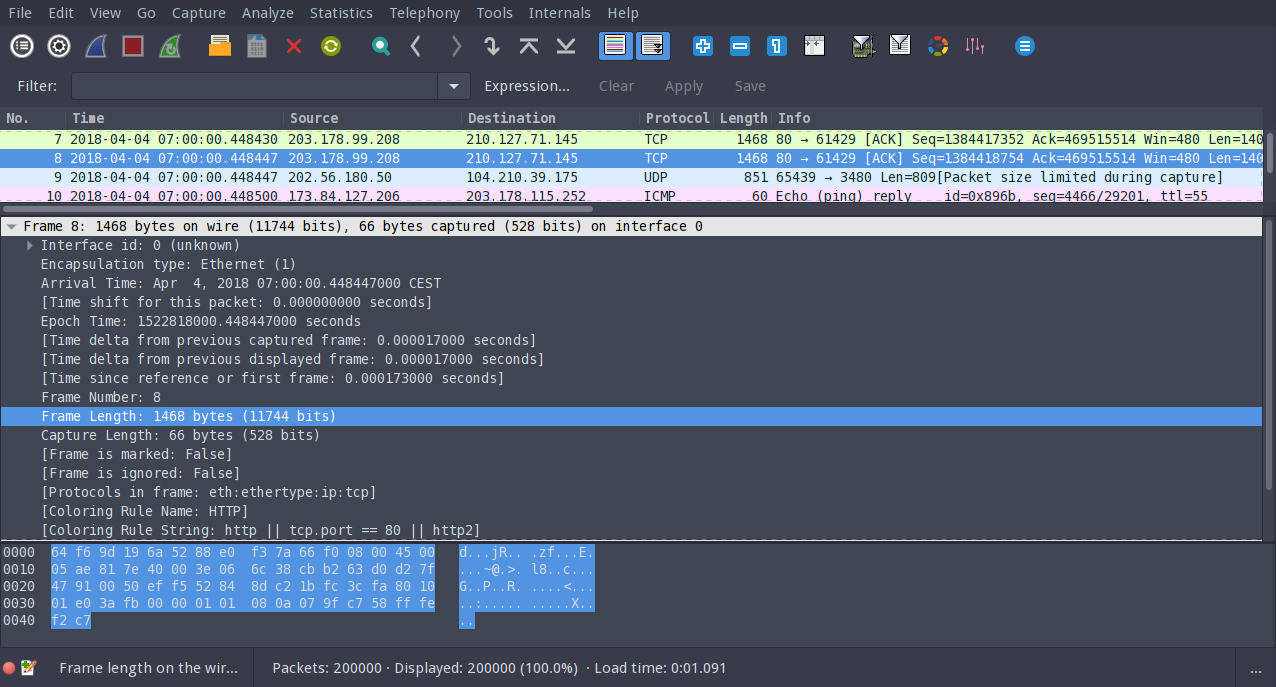Expand the Interface id subtree
1276x687 pixels.
30,246
